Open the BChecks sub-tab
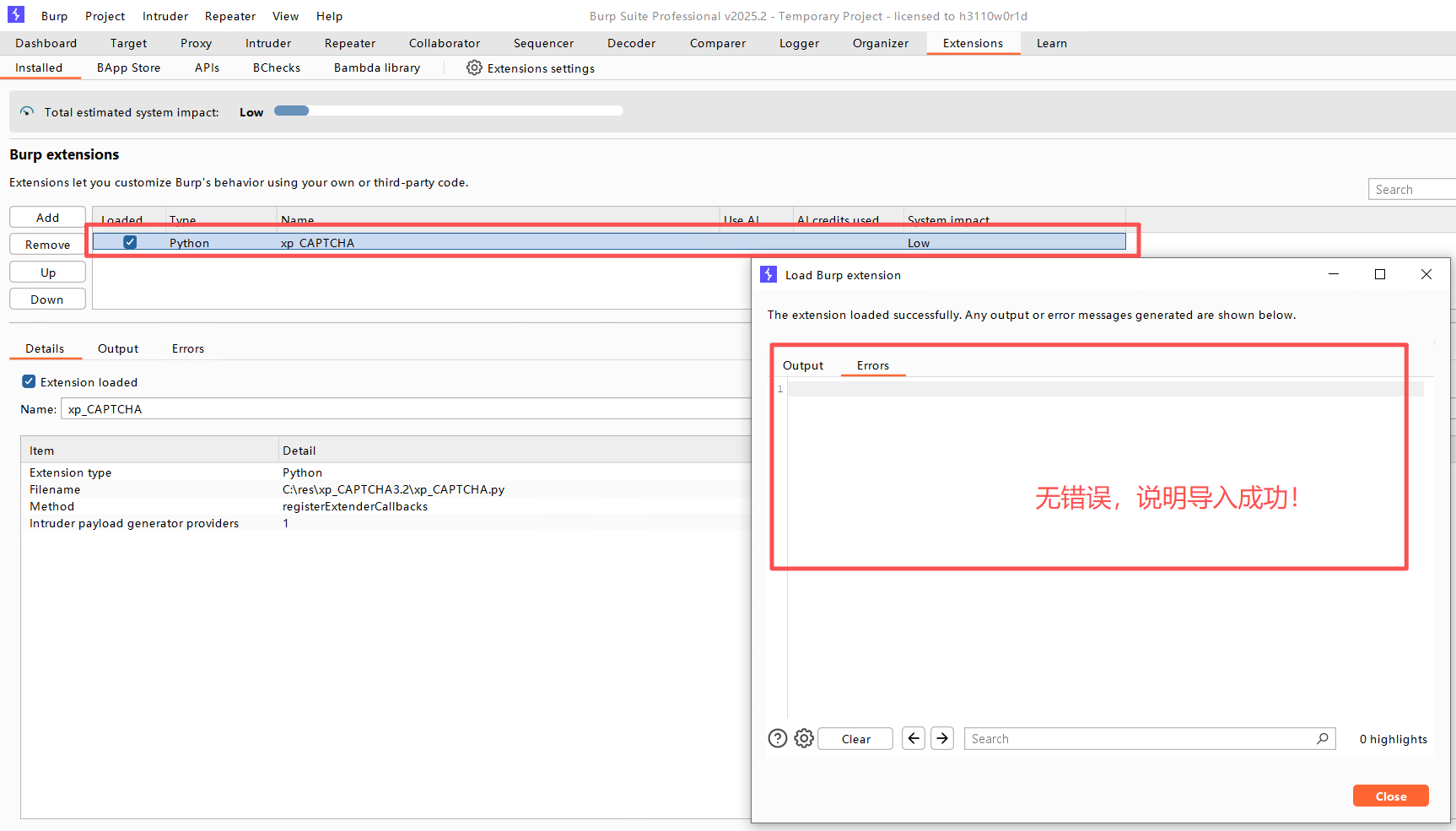The image size is (1456, 831). (x=277, y=67)
